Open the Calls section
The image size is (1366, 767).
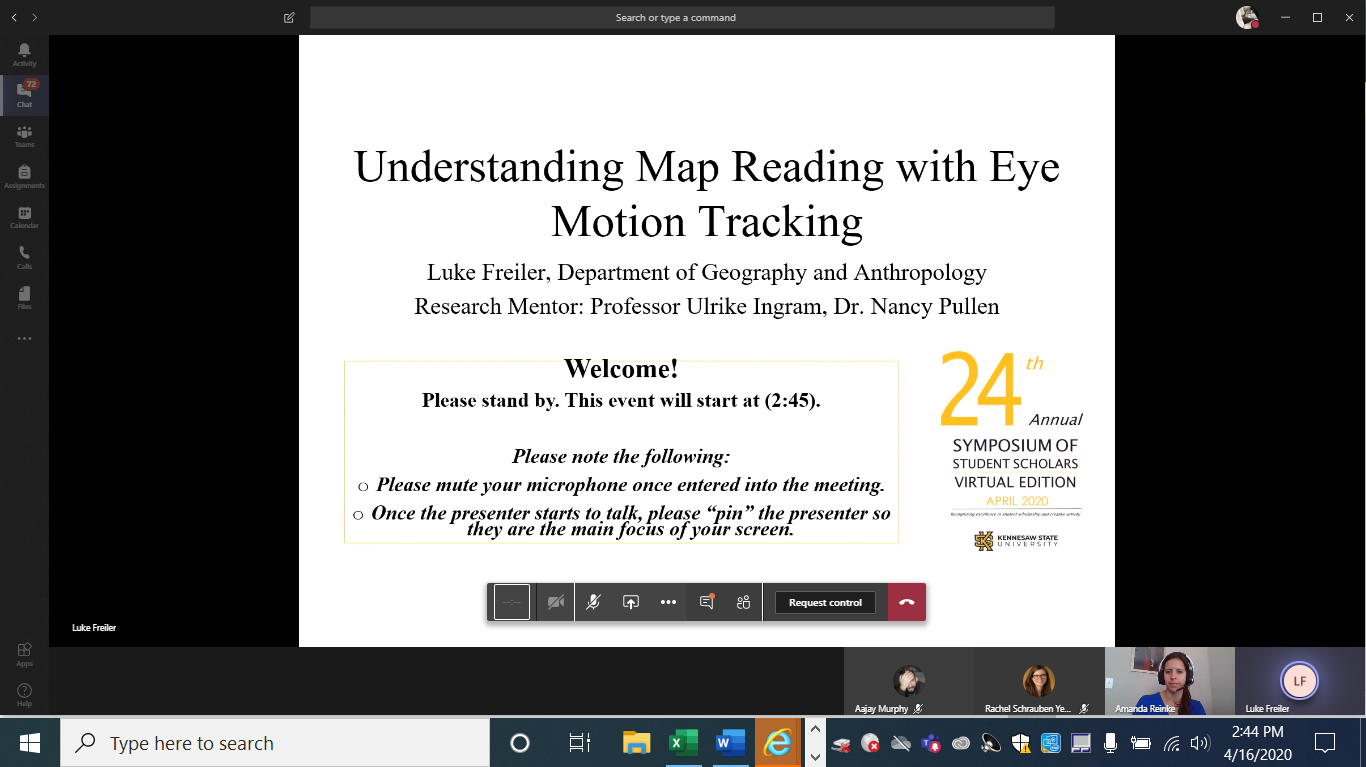click(24, 258)
